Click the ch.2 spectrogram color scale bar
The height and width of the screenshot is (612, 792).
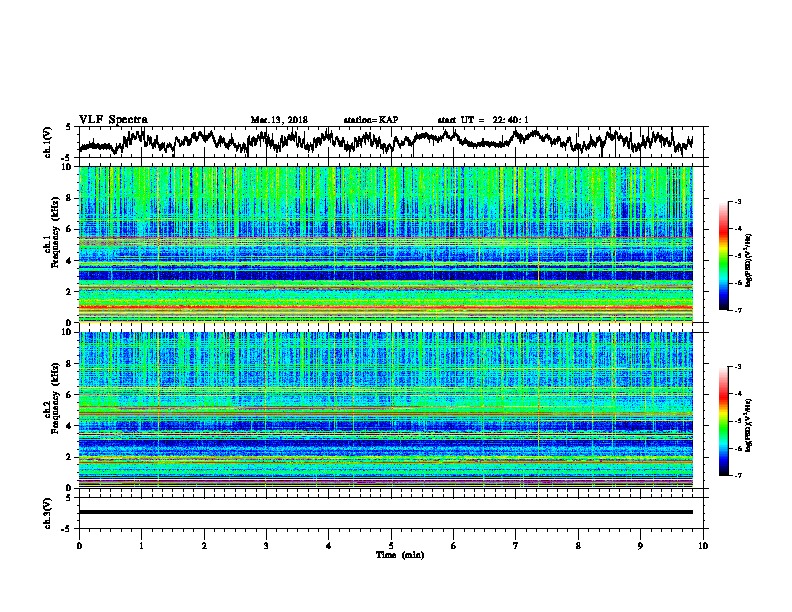coord(724,421)
